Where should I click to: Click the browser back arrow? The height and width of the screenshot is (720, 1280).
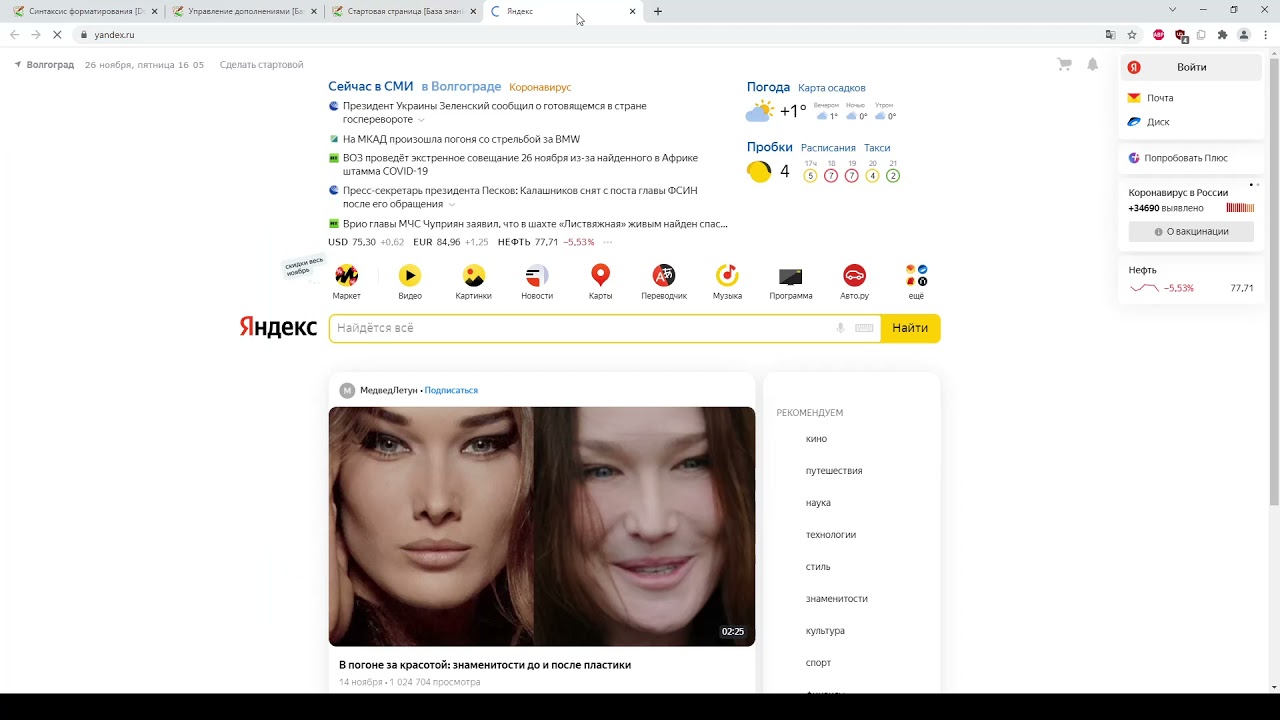click(x=14, y=34)
